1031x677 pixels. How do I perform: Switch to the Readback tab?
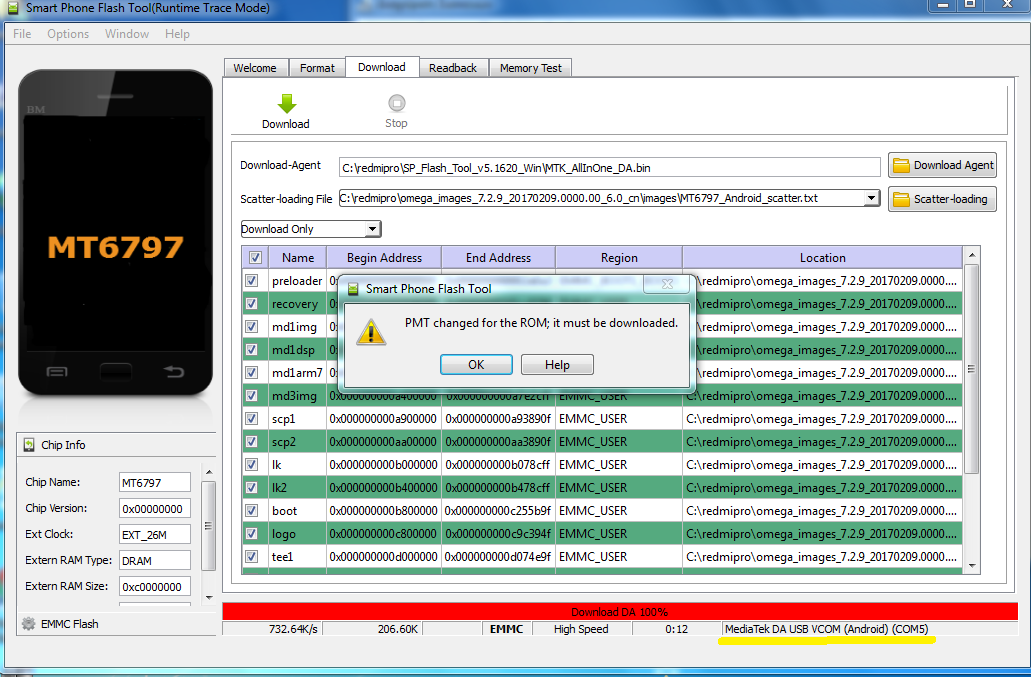click(453, 68)
